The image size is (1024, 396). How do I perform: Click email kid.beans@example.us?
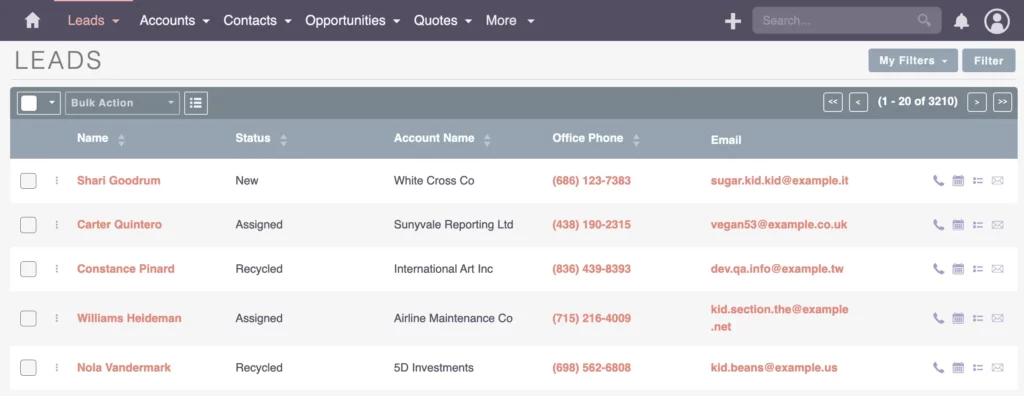pos(774,367)
